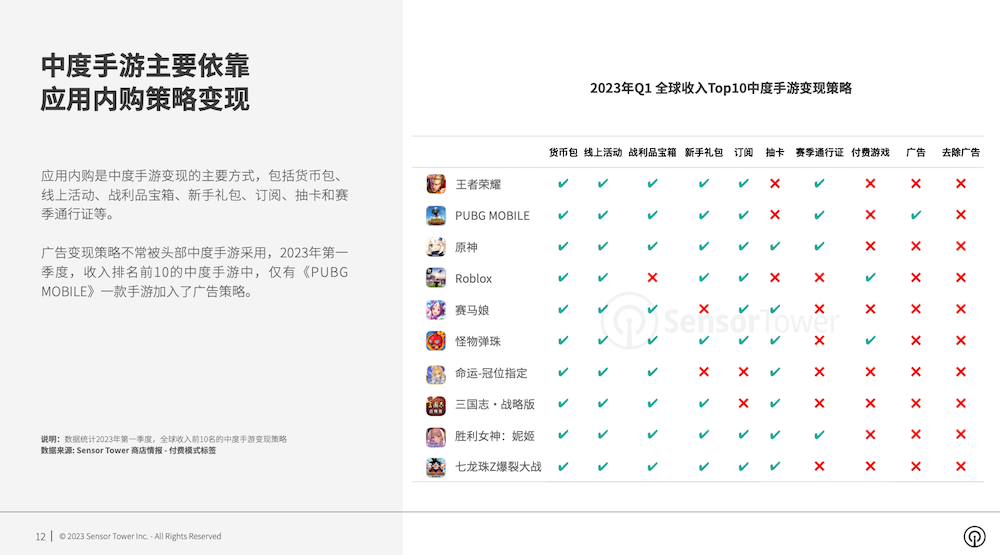Click the 中度手游主要依靠 slide heading
This screenshot has width=1000, height=555.
145,66
